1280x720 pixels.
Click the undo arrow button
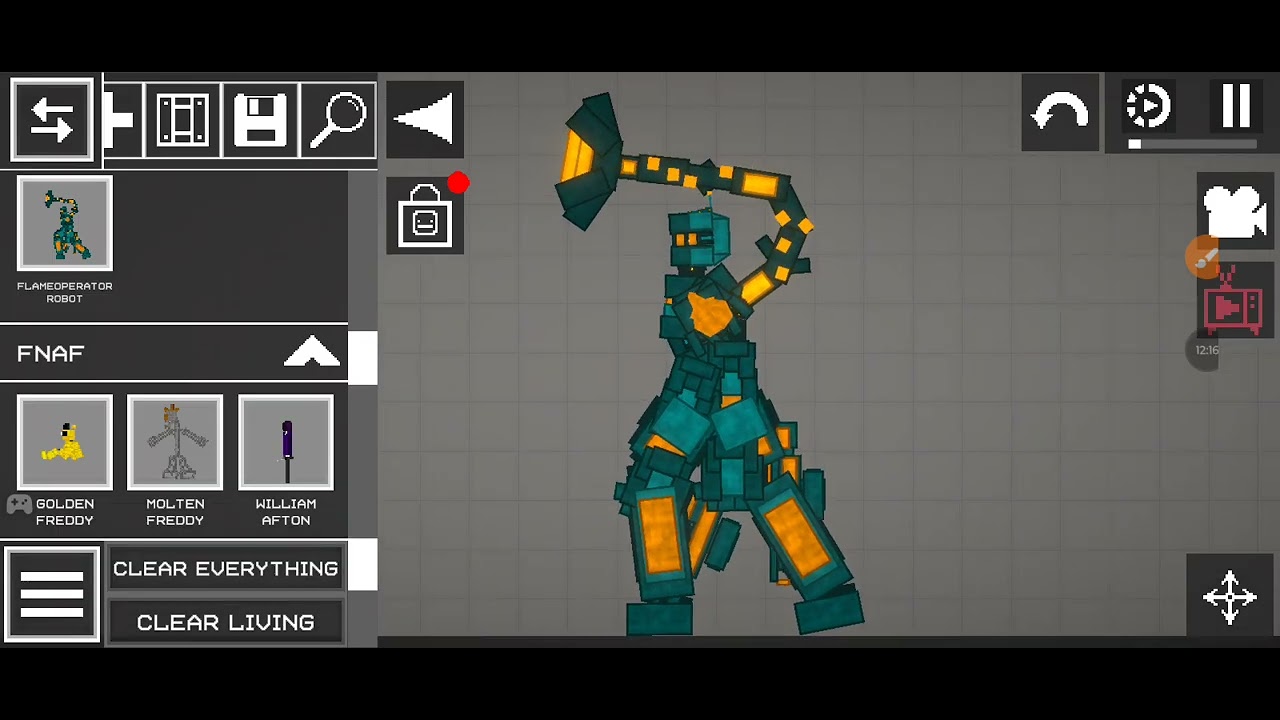[x=1060, y=112]
